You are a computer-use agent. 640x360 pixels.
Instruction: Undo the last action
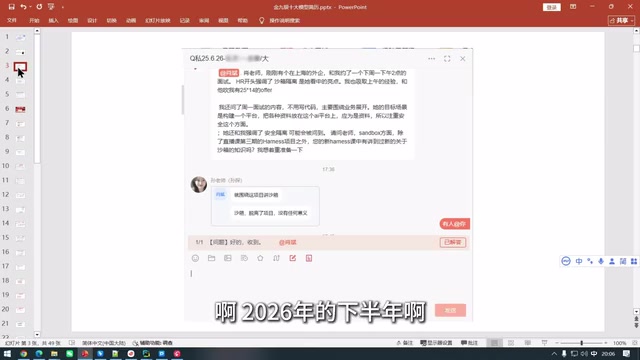point(23,7)
